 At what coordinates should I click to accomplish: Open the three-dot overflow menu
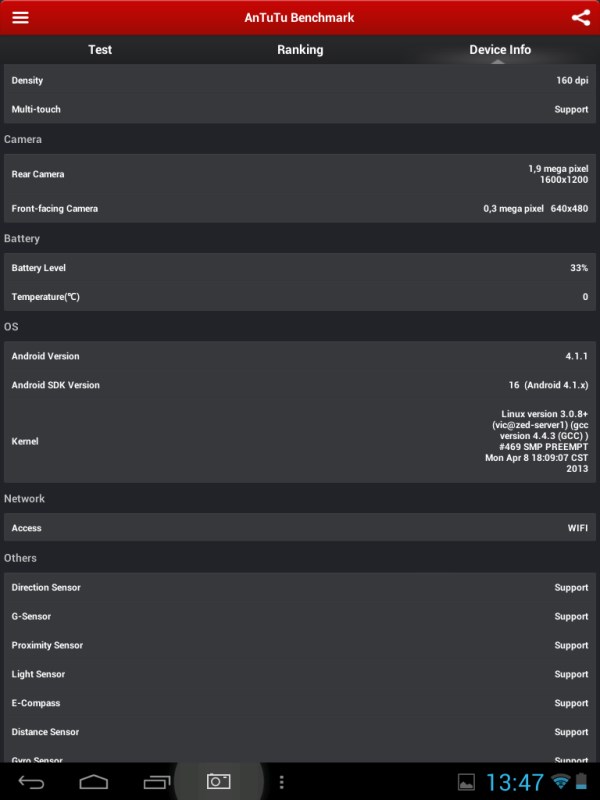pyautogui.click(x=282, y=781)
